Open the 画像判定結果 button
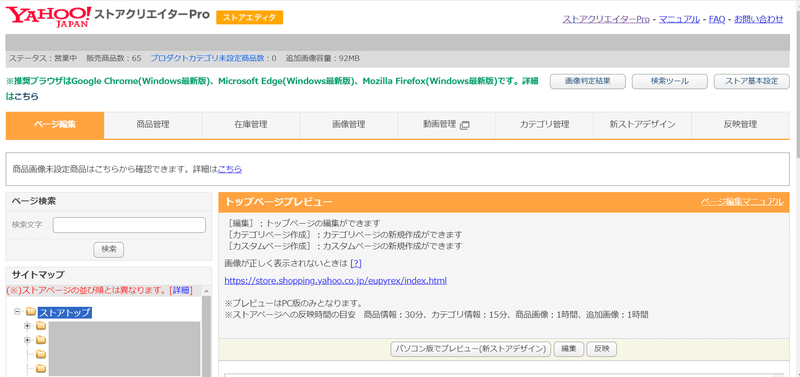This screenshot has height=377, width=800. click(588, 82)
